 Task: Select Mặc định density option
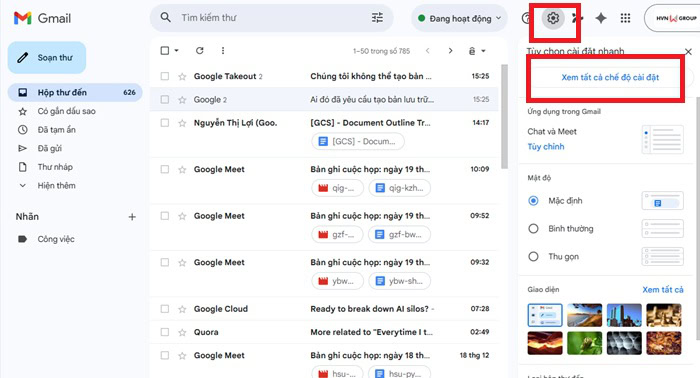click(x=533, y=201)
